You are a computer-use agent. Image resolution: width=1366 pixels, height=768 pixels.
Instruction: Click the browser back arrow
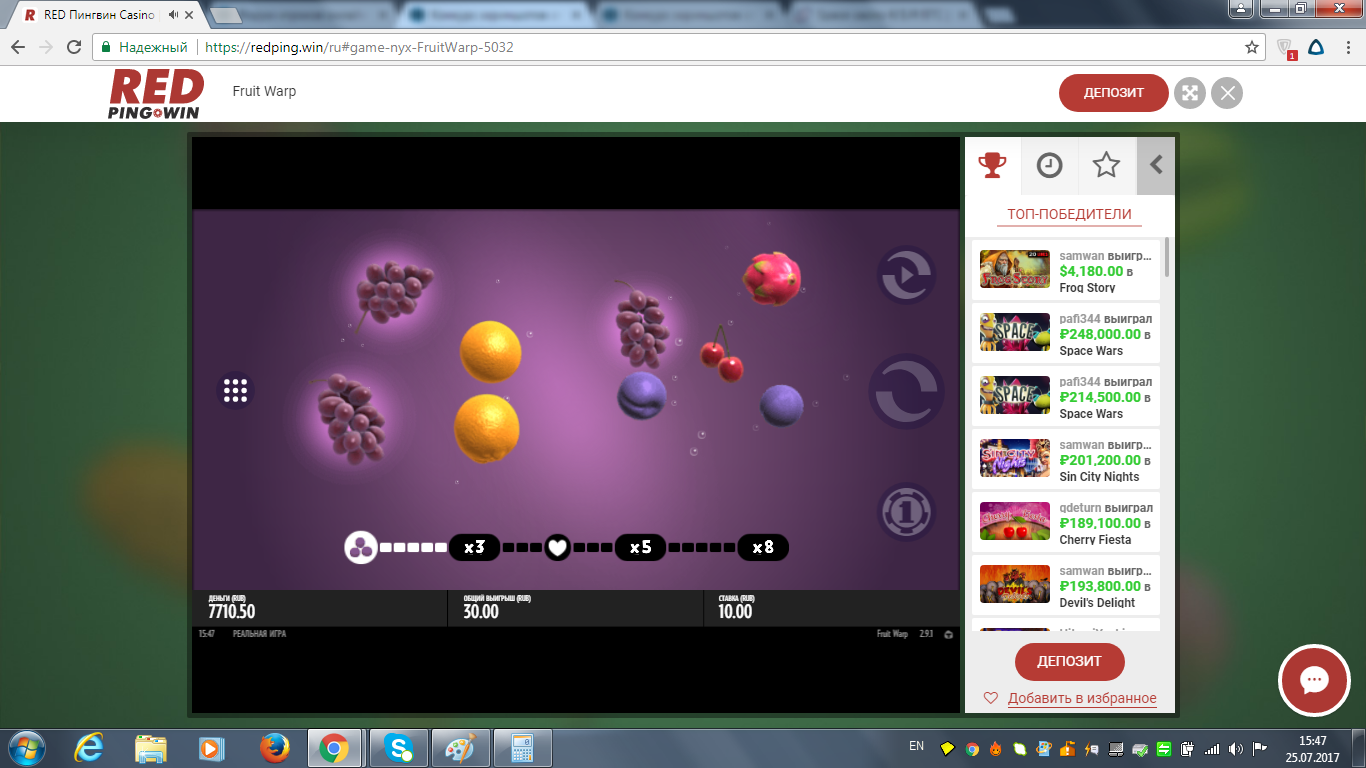pyautogui.click(x=18, y=47)
